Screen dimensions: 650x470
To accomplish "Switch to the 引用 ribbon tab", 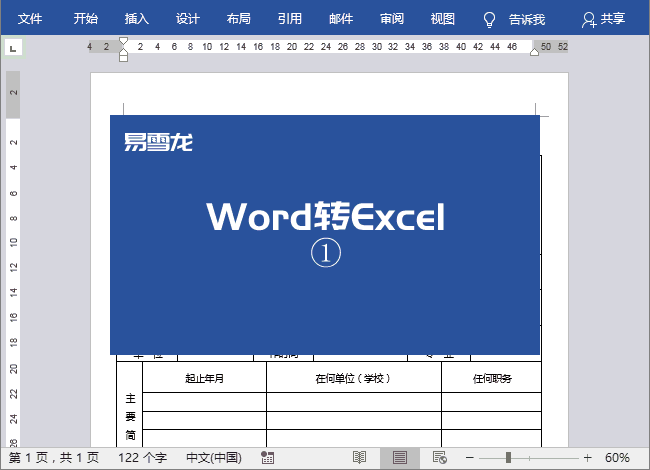I will point(290,19).
